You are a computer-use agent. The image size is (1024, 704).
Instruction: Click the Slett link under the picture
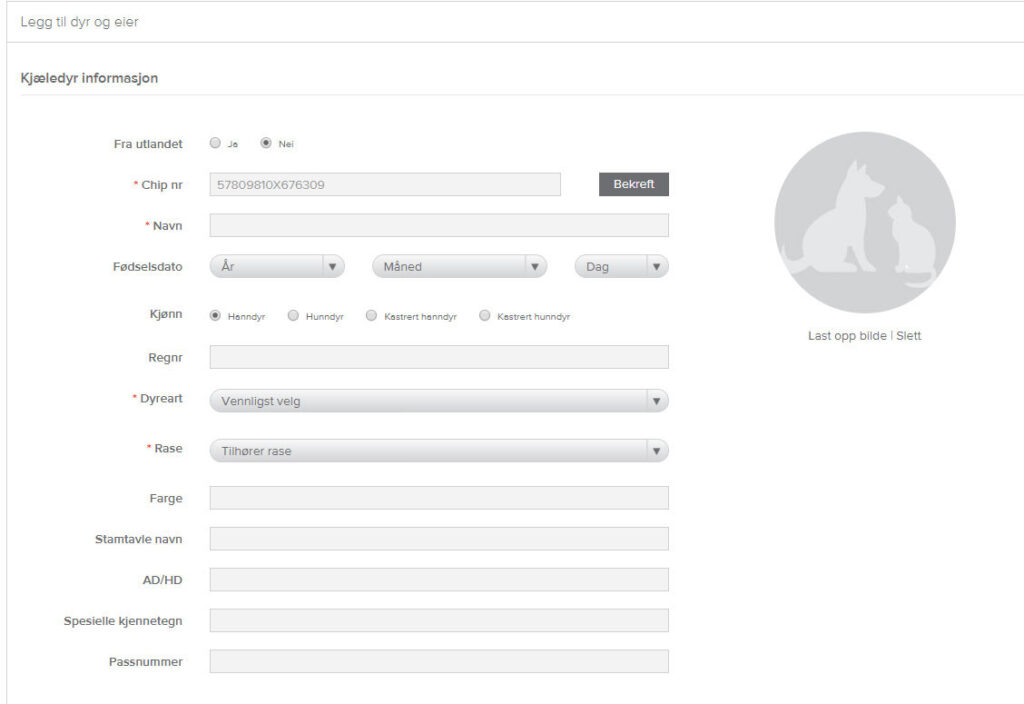click(908, 336)
